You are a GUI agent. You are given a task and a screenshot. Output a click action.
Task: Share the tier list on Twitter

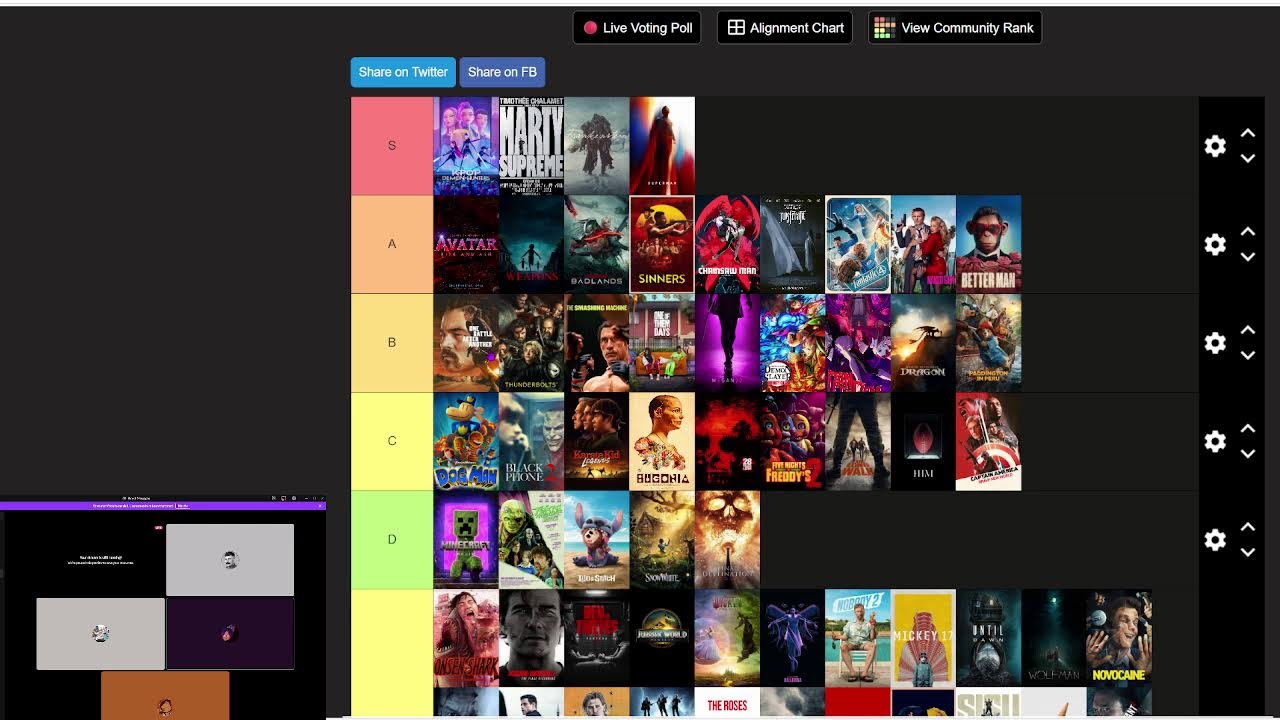pos(403,72)
